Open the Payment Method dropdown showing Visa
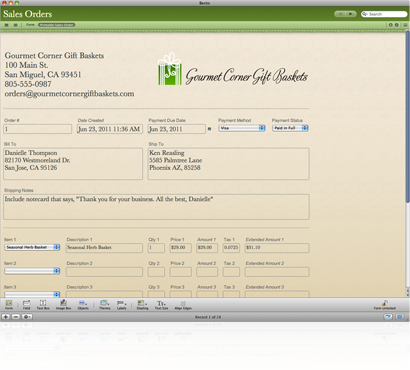Viewport: 410px width, 370px height. 242,128
